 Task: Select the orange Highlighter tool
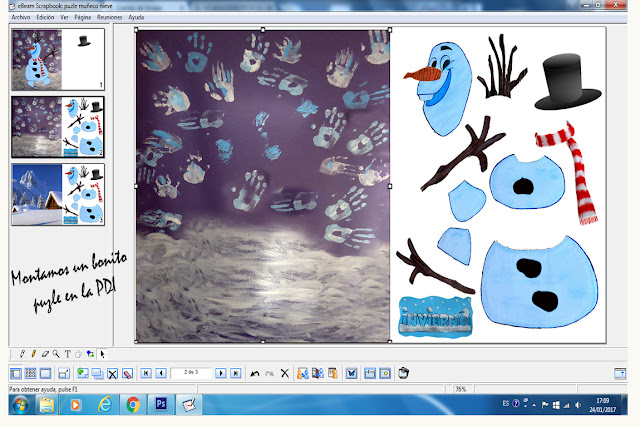coord(33,354)
